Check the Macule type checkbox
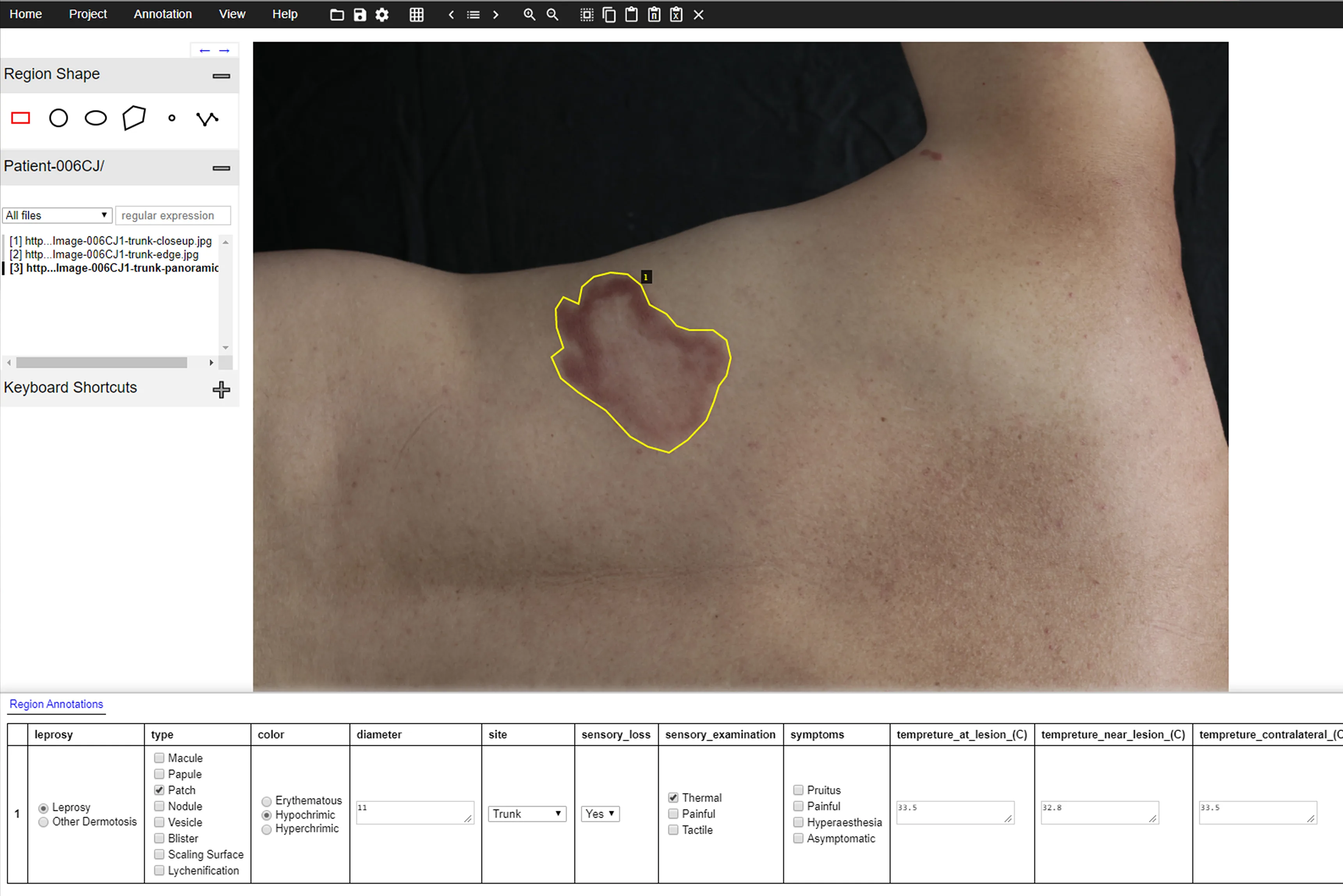Screen dimensions: 1343x896 [160, 758]
